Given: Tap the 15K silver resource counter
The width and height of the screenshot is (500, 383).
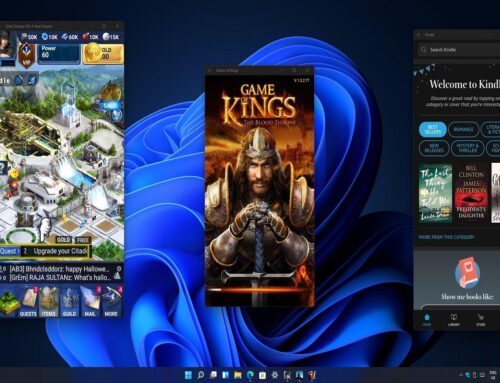Looking at the screenshot, I should (x=111, y=37).
